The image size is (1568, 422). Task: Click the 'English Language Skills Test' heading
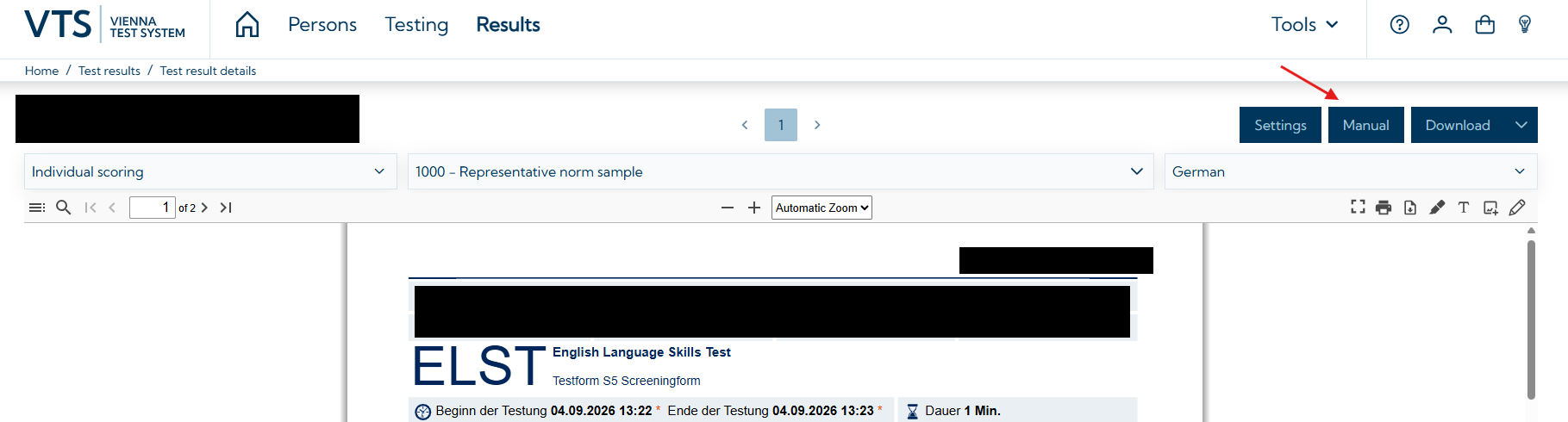[x=641, y=352]
